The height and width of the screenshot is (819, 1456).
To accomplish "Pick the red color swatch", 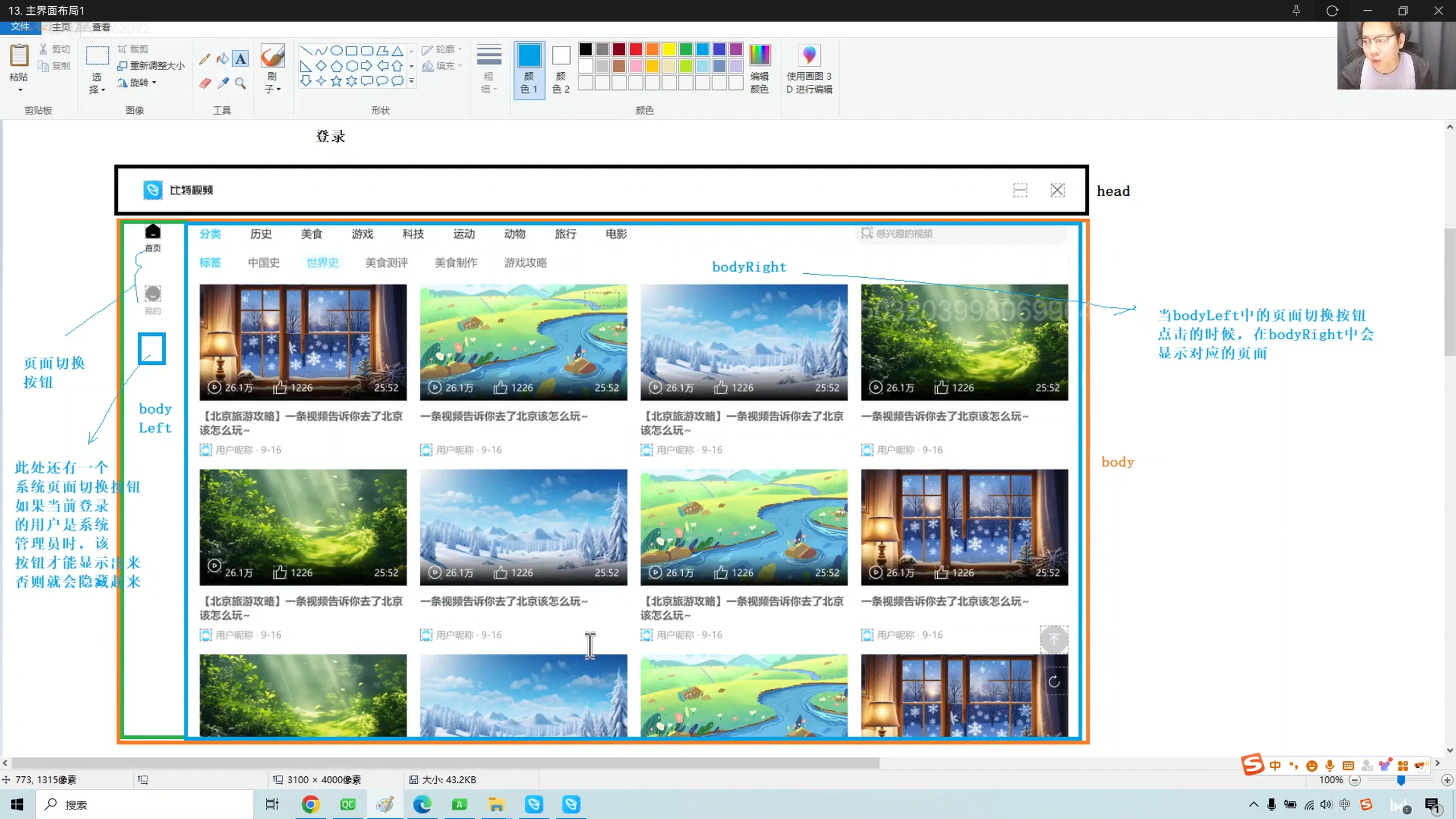I will pyautogui.click(x=635, y=50).
